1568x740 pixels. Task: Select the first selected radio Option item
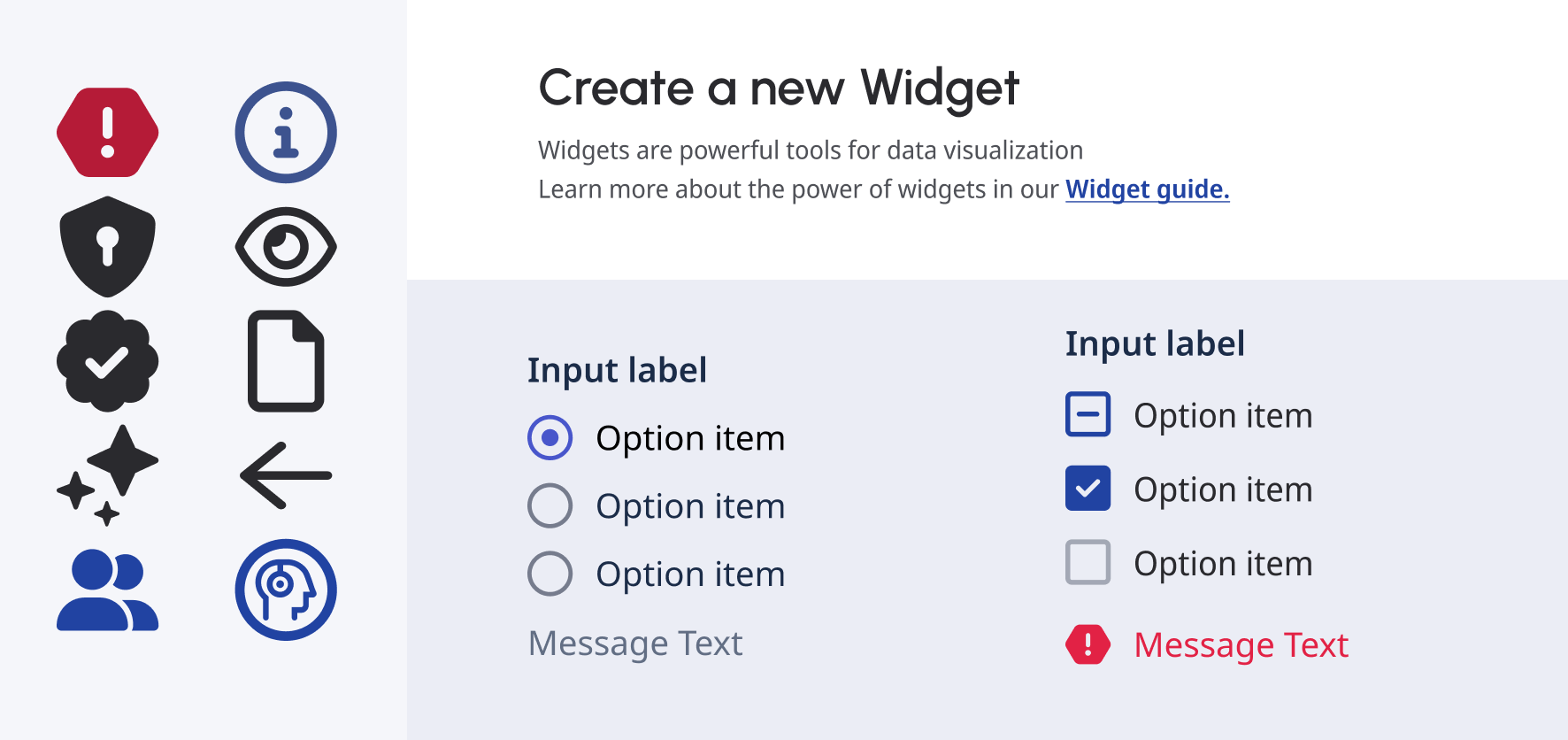tap(550, 438)
